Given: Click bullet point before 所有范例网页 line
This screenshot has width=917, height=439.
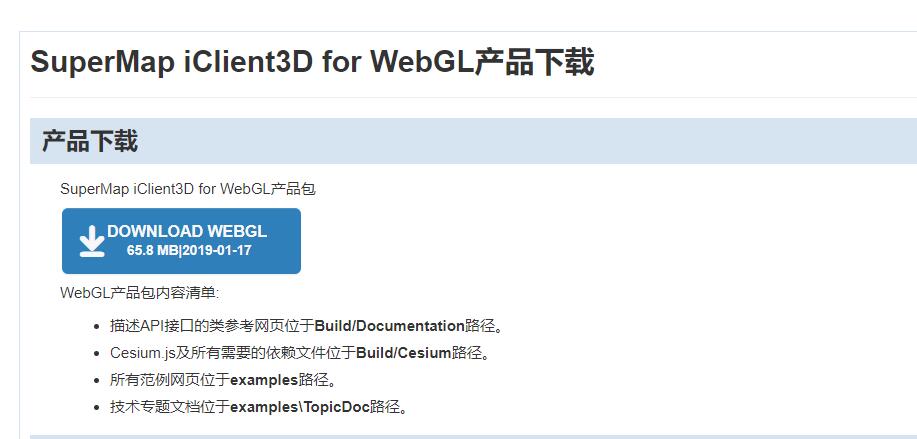Looking at the screenshot, I should [x=97, y=381].
